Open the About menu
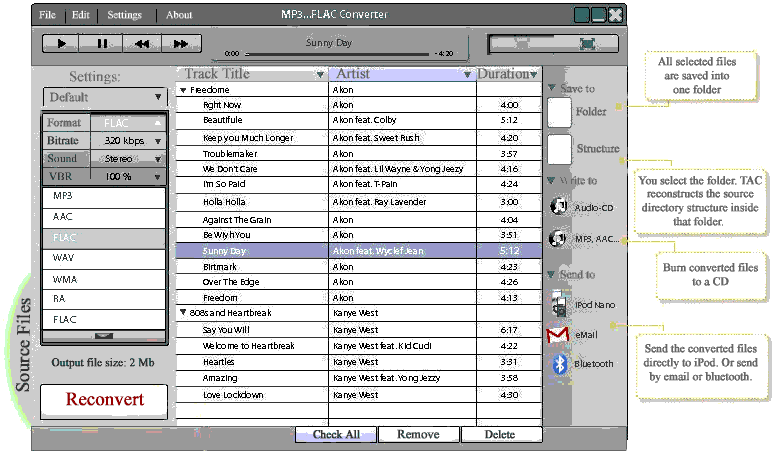 (179, 15)
